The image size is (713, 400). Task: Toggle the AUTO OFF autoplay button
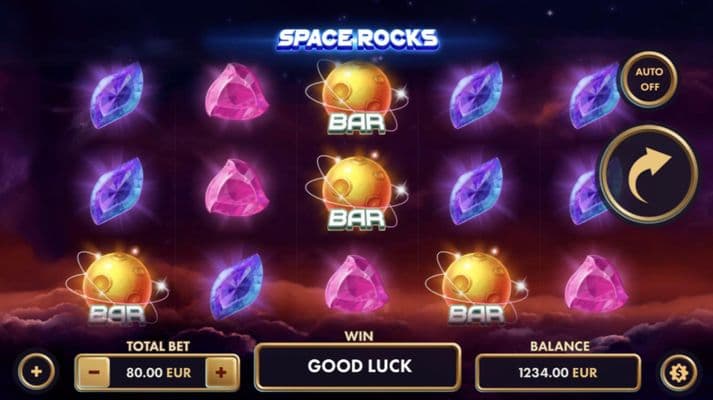coord(649,79)
